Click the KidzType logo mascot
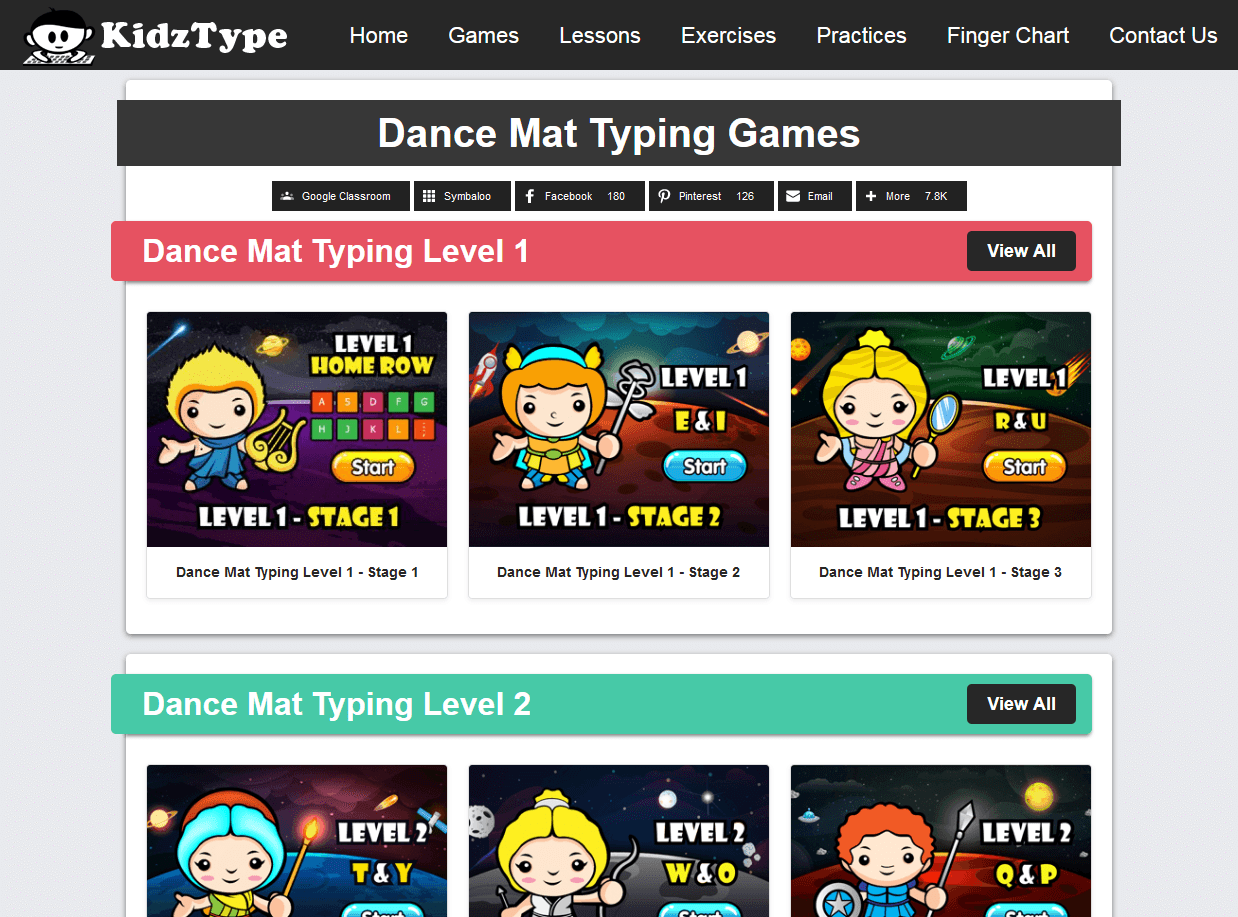Viewport: 1238px width, 917px height. point(60,37)
